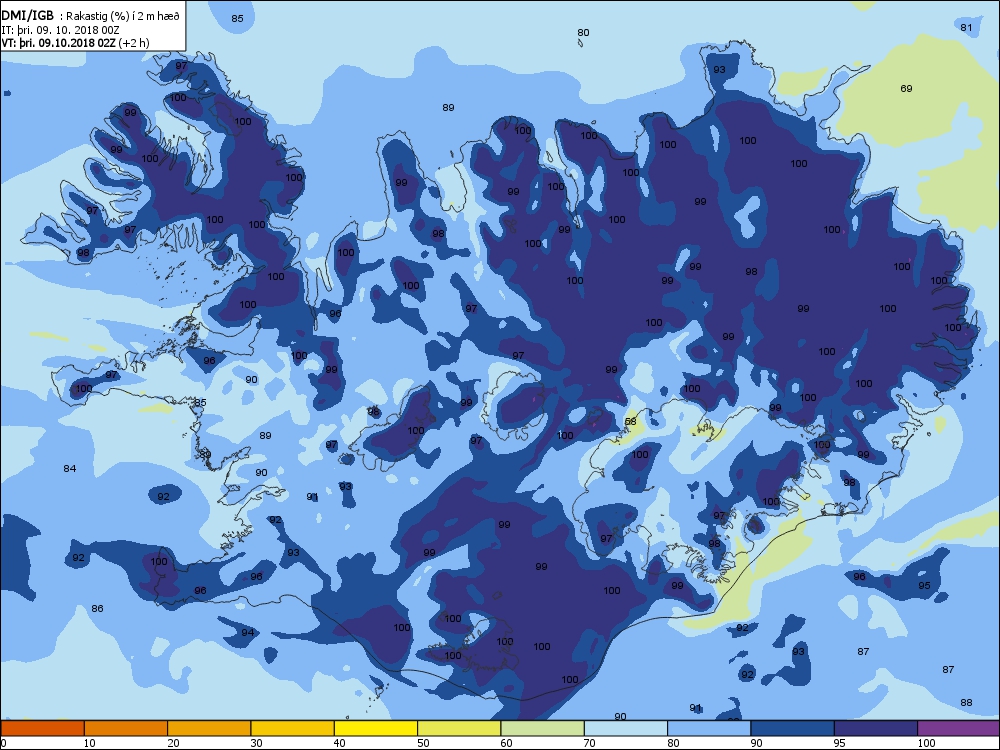Choose the 90–95 dark blue legend swatch
The width and height of the screenshot is (1000, 750).
(793, 728)
